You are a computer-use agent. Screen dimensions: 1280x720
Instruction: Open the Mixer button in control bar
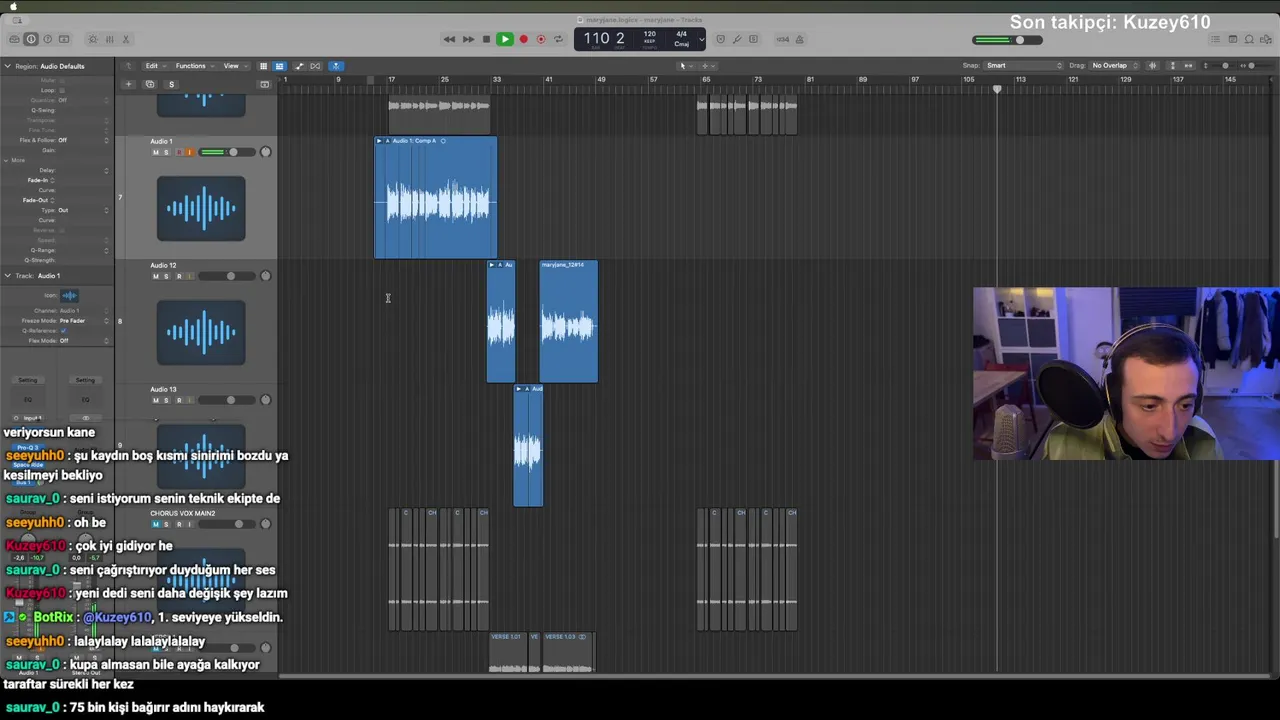point(109,39)
